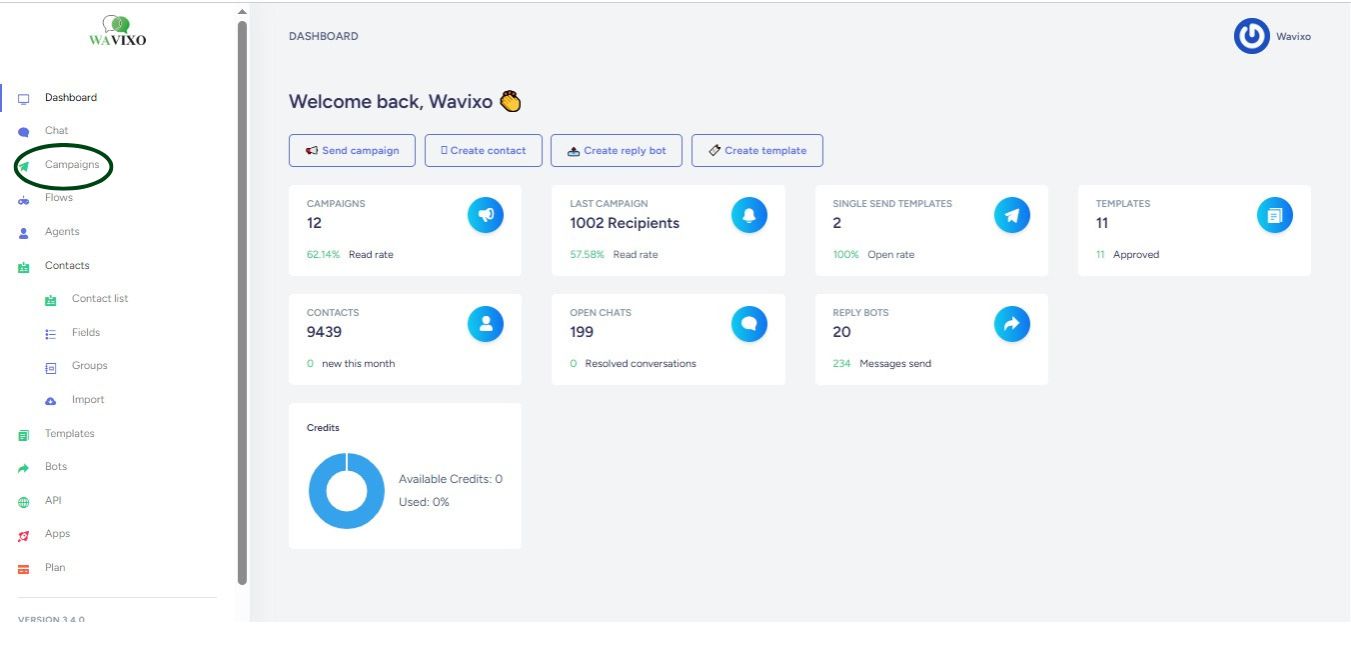
Task: Click the Wavixo logo in sidebar
Action: point(118,32)
